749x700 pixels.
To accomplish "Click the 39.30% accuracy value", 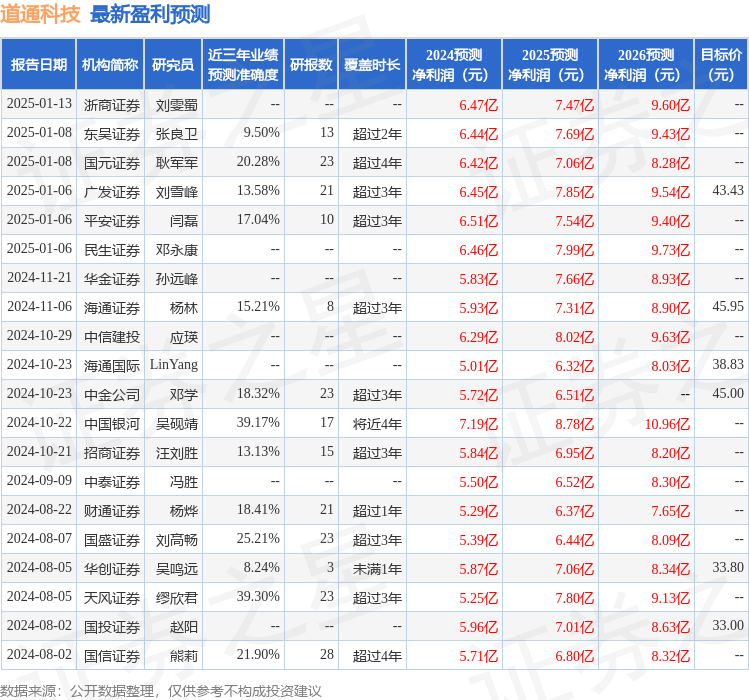I will (258, 596).
